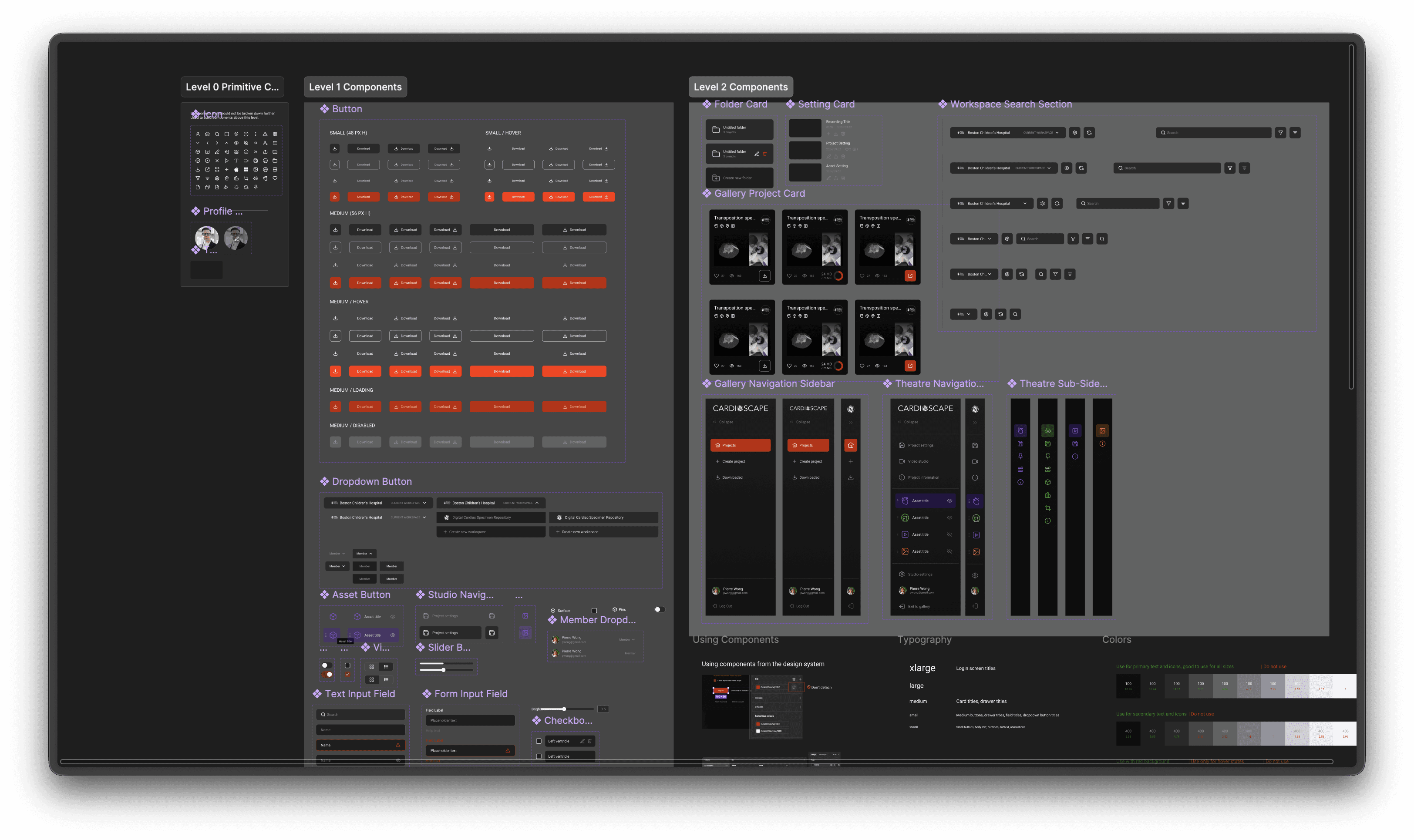
Task: Check the Surface checkbox
Action: click(x=594, y=610)
